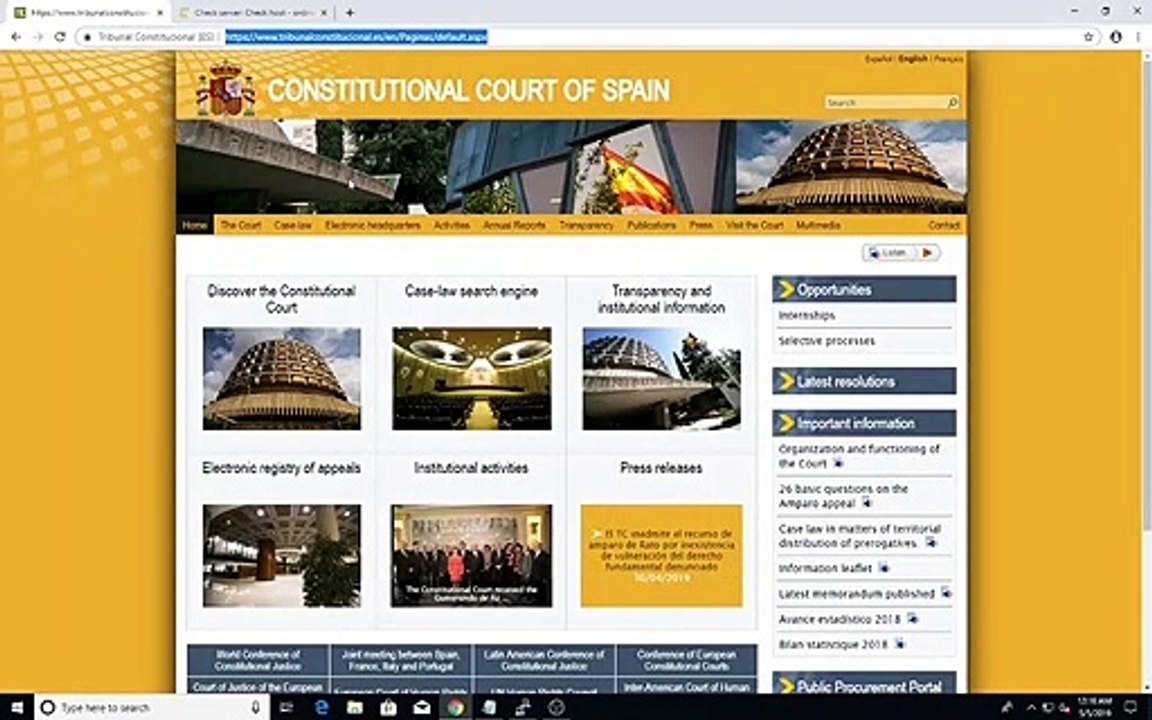Viewport: 1152px width, 720px height.
Task: Select the English language link
Action: point(912,59)
